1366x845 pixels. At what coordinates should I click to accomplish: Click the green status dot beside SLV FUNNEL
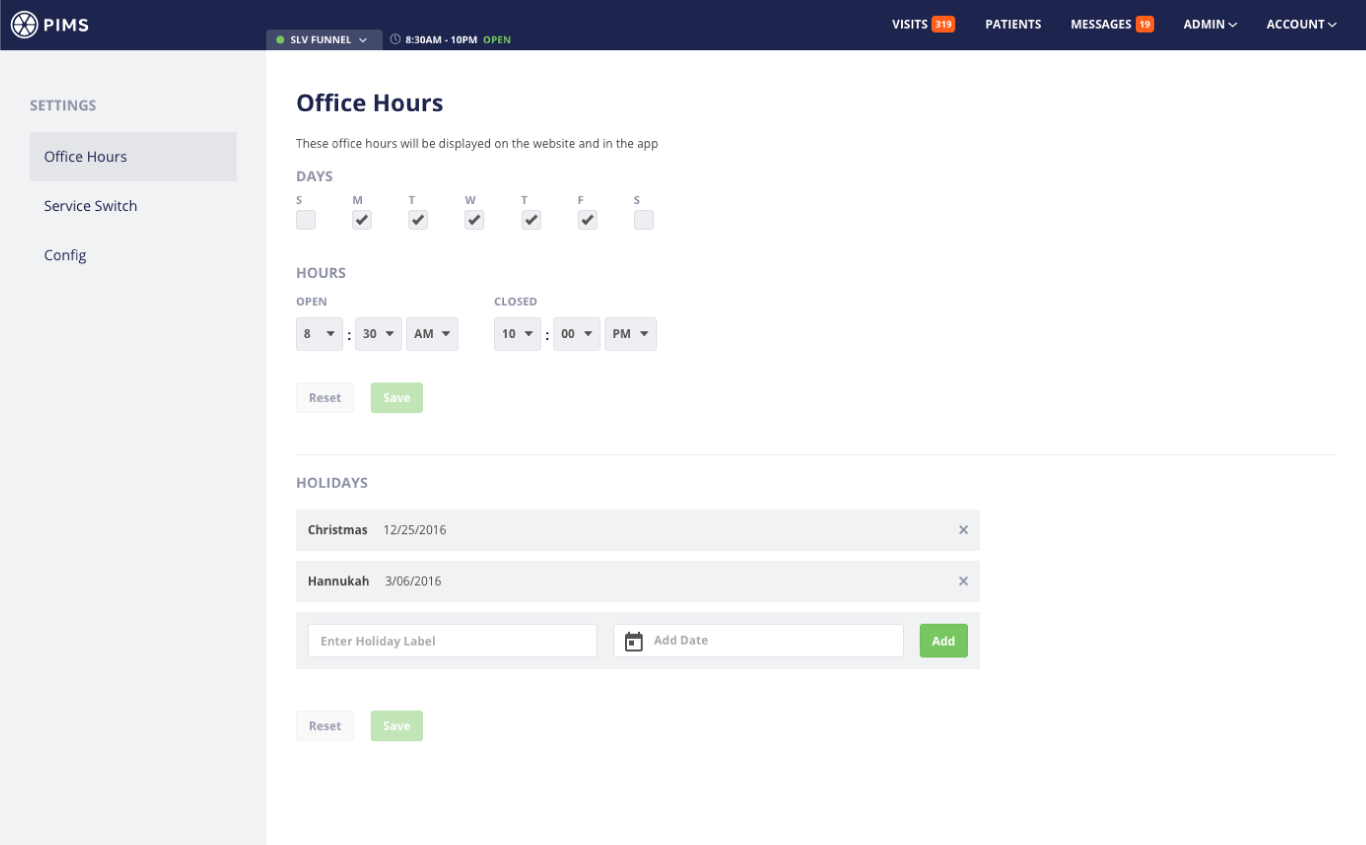(282, 40)
